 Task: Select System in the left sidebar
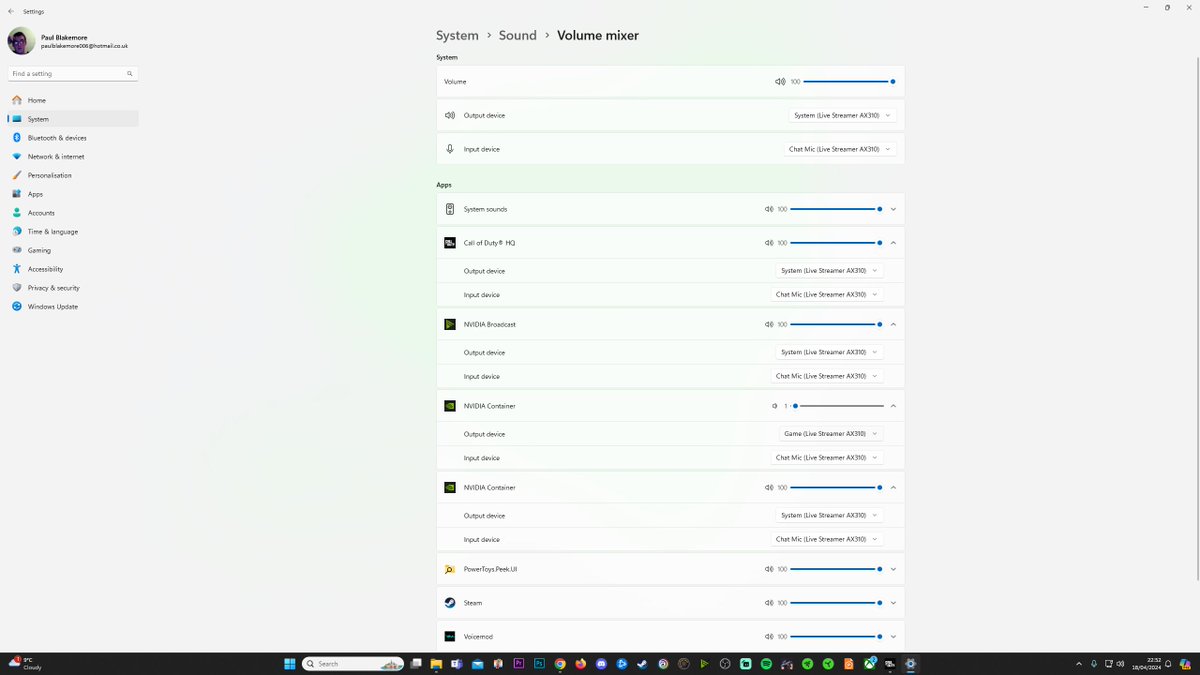[x=38, y=118]
